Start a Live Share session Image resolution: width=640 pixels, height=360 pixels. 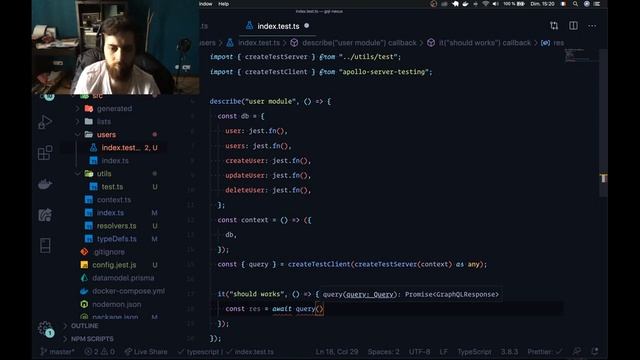(x=146, y=351)
